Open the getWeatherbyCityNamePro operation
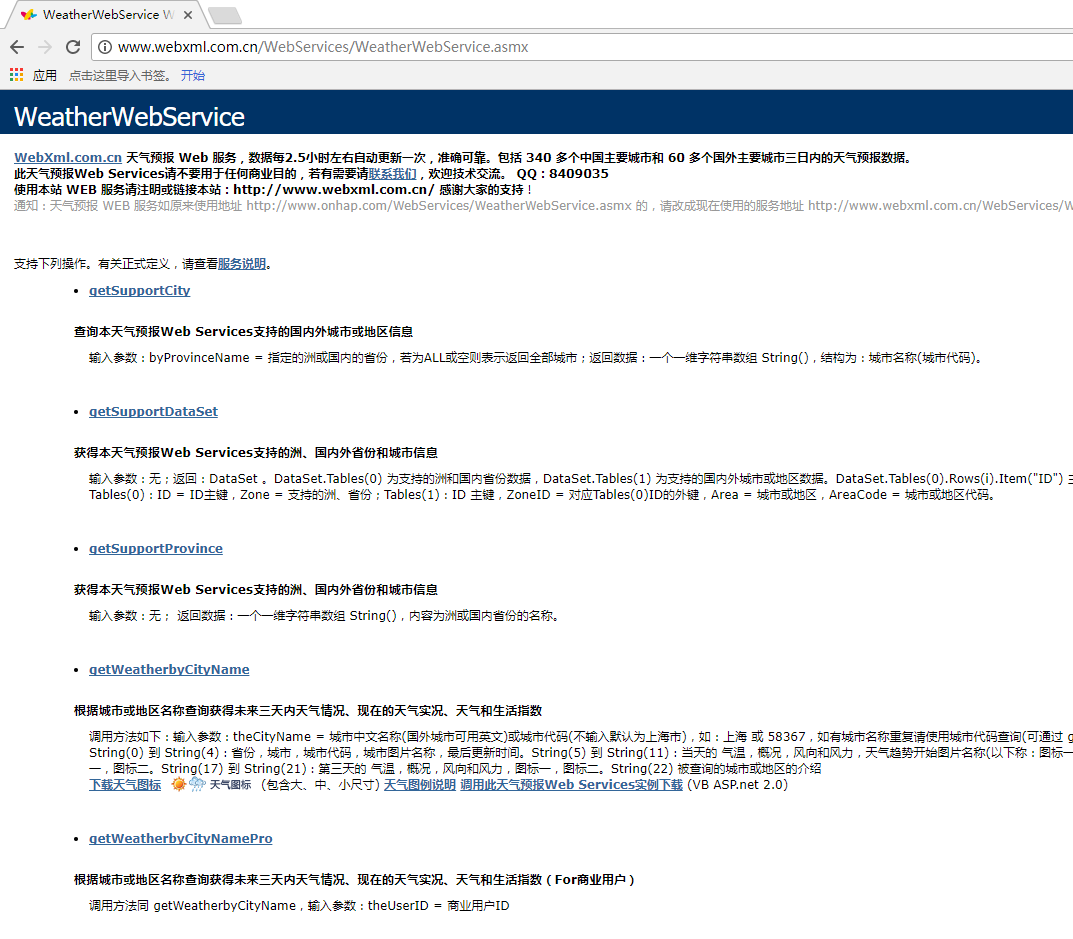 coord(181,838)
